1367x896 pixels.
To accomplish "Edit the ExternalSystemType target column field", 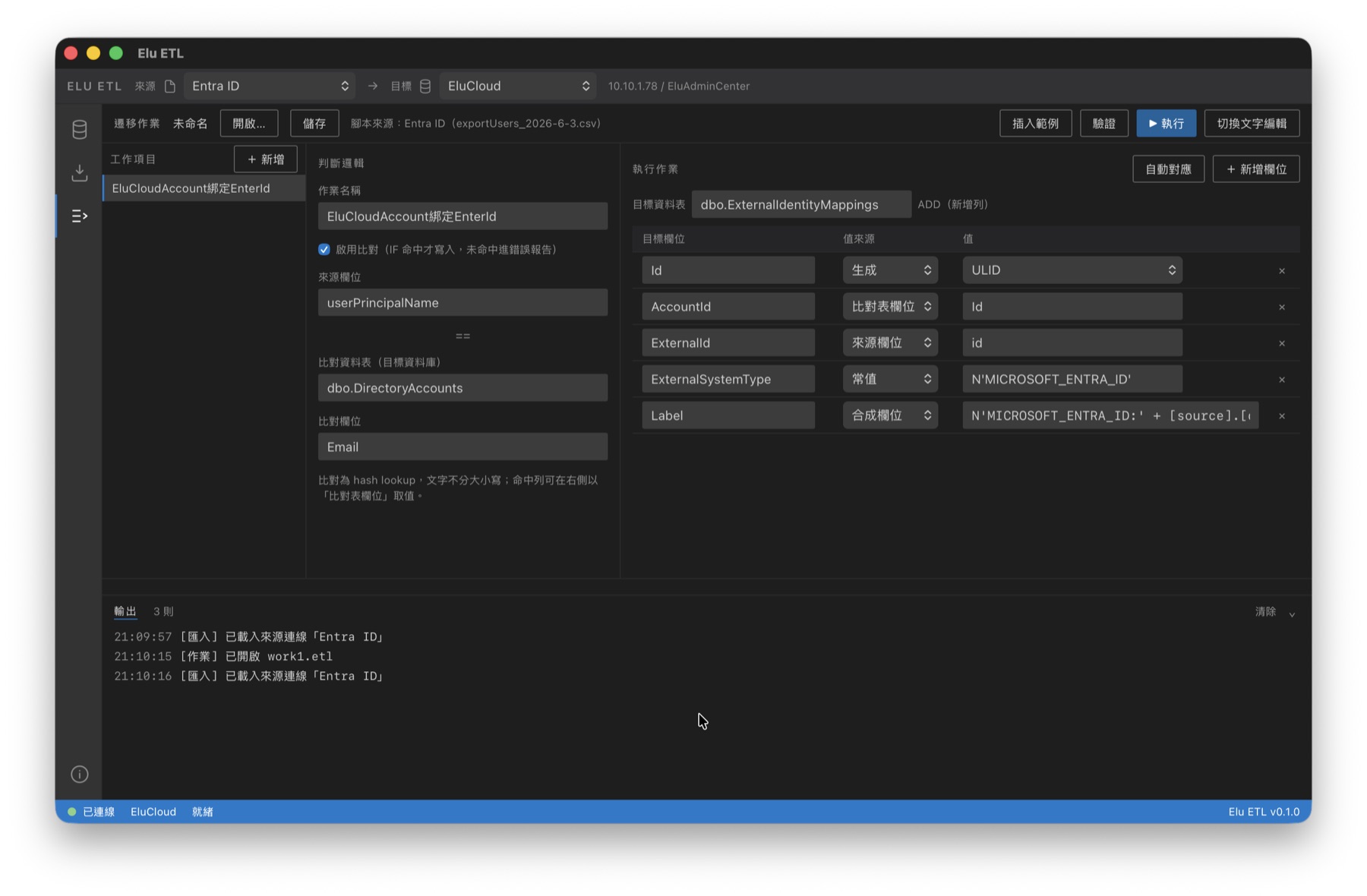I will 728,380.
